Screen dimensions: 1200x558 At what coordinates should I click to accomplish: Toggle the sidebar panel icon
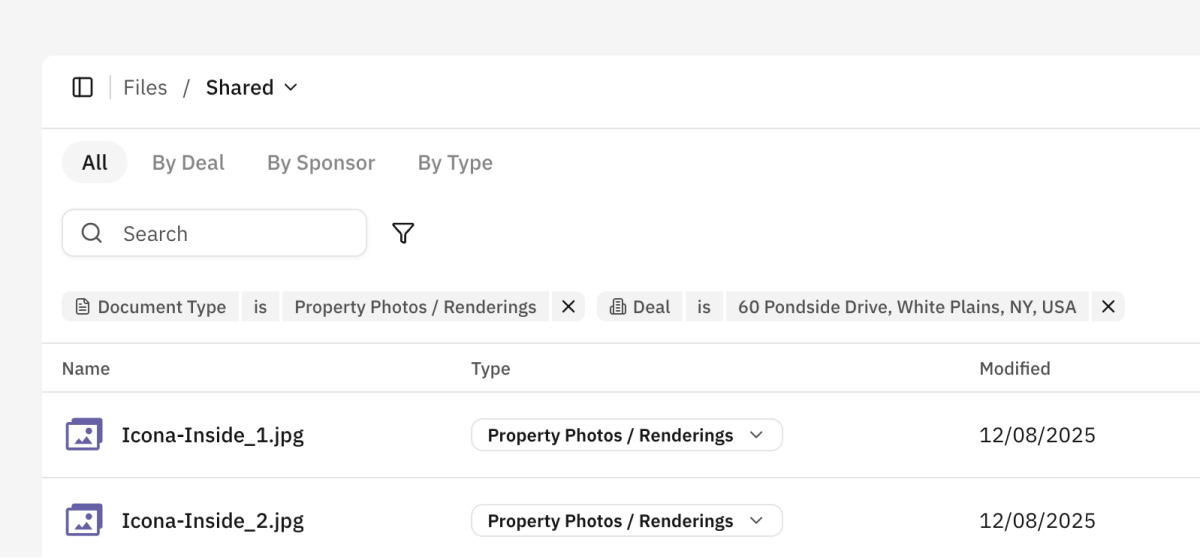(x=83, y=88)
